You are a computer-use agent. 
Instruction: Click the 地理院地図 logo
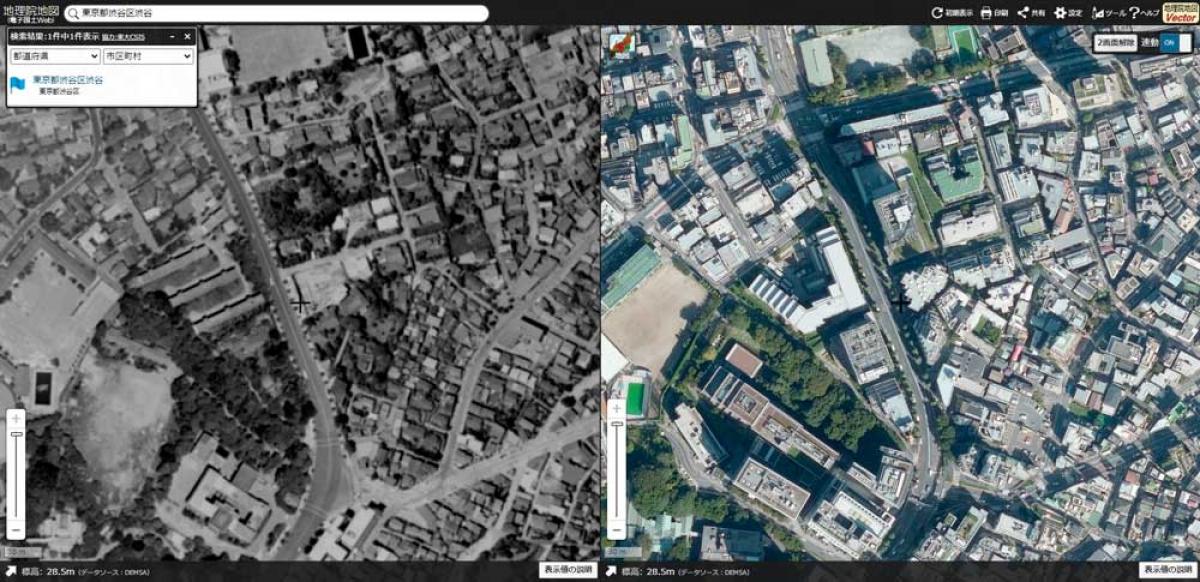pyautogui.click(x=29, y=12)
